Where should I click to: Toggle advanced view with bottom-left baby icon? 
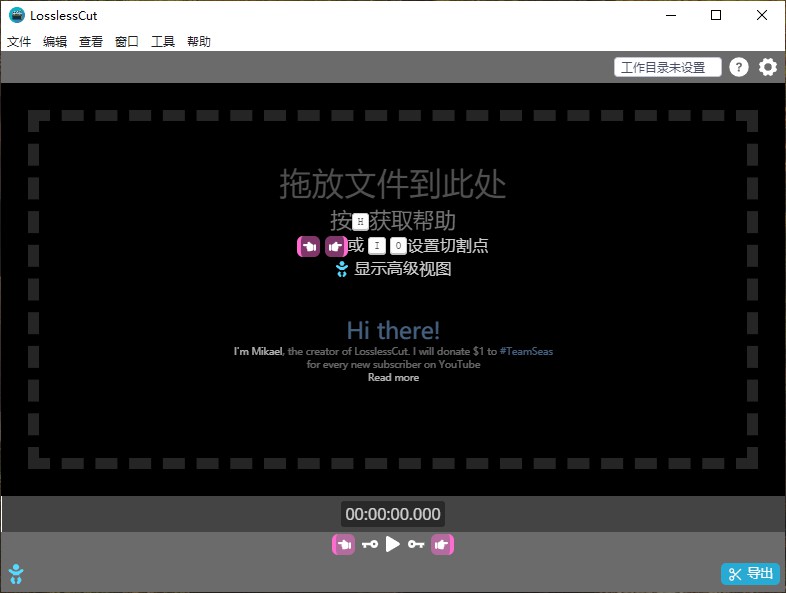[x=16, y=574]
